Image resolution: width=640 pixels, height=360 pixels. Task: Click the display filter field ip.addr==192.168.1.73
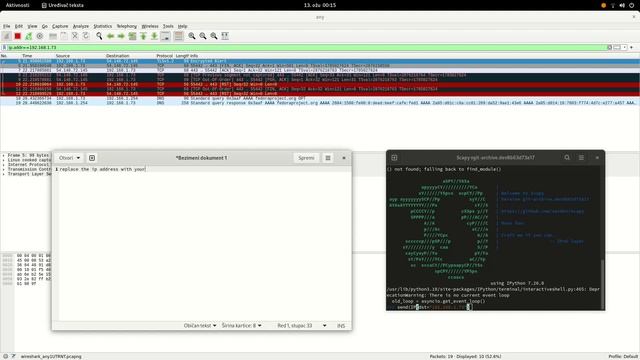[x=306, y=47]
